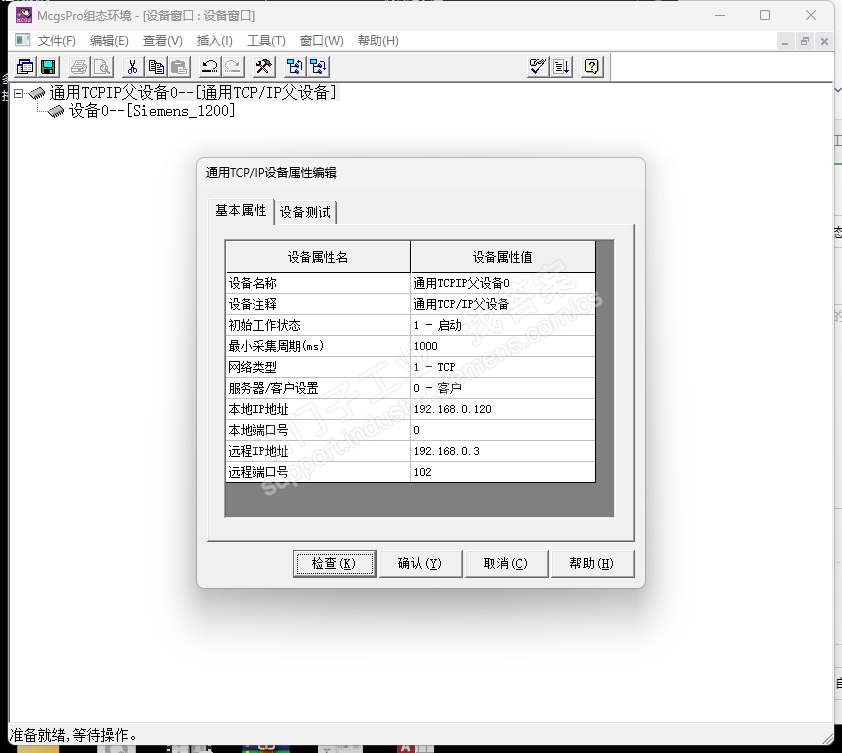Click the second transfer/simulate icon
Viewport: 842px width, 753px height.
tap(318, 67)
